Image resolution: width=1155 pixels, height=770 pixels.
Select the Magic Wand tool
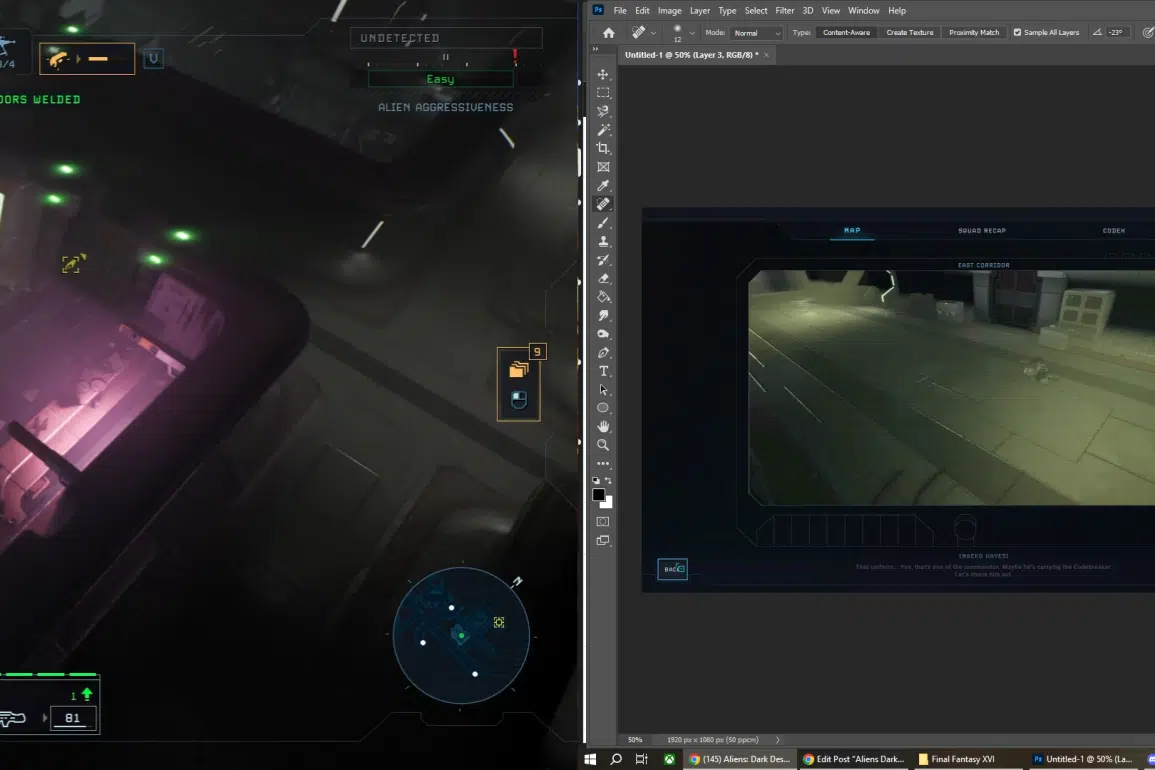click(x=603, y=130)
